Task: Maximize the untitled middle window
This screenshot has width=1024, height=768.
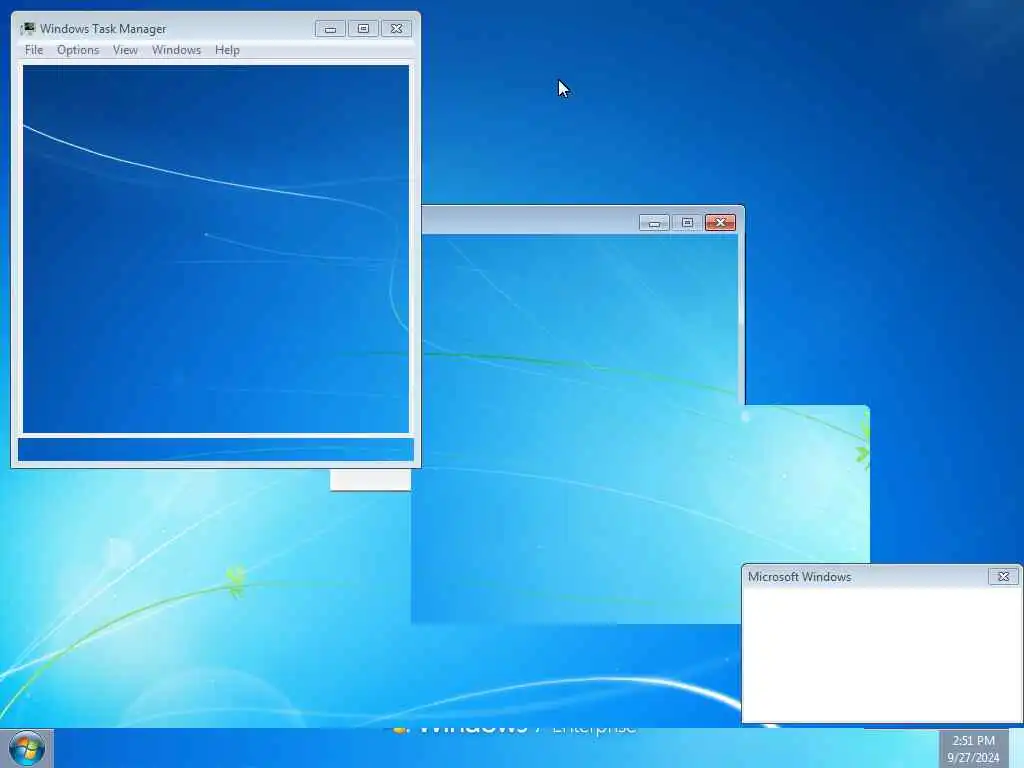Action: point(687,223)
